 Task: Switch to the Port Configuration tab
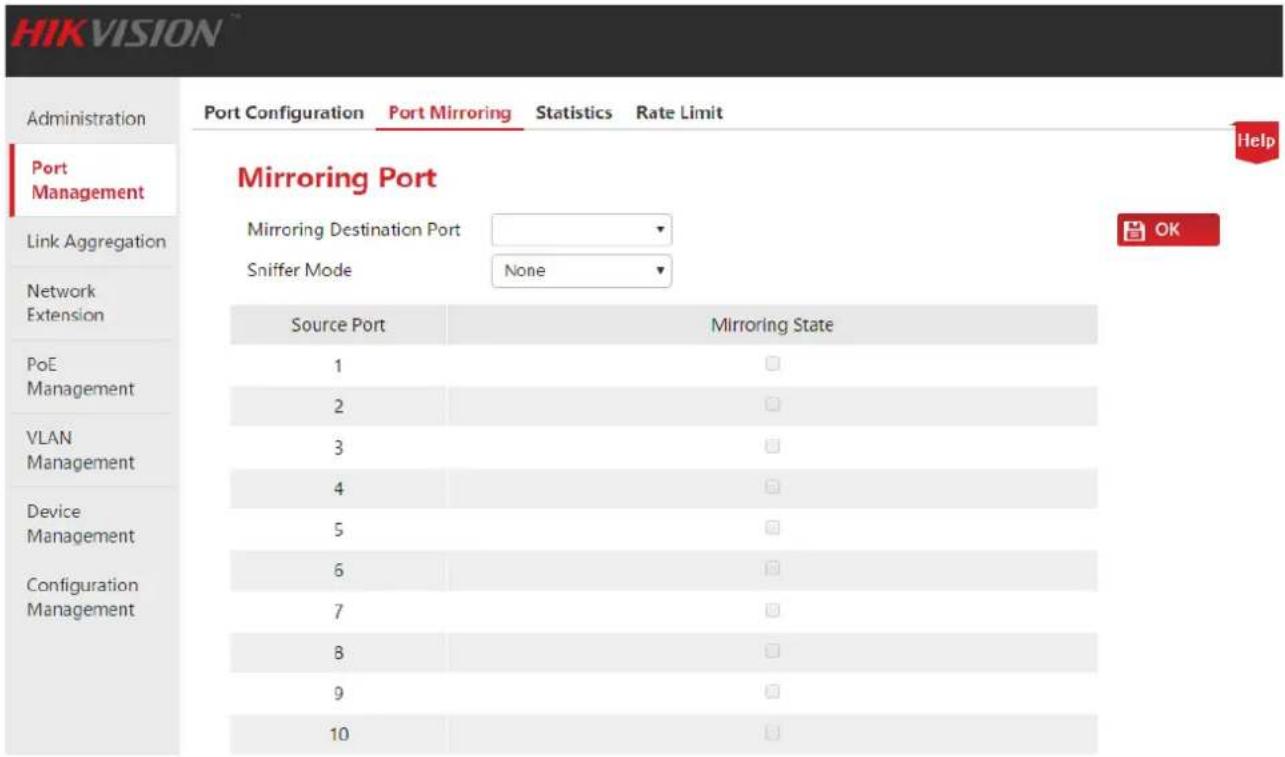click(284, 113)
